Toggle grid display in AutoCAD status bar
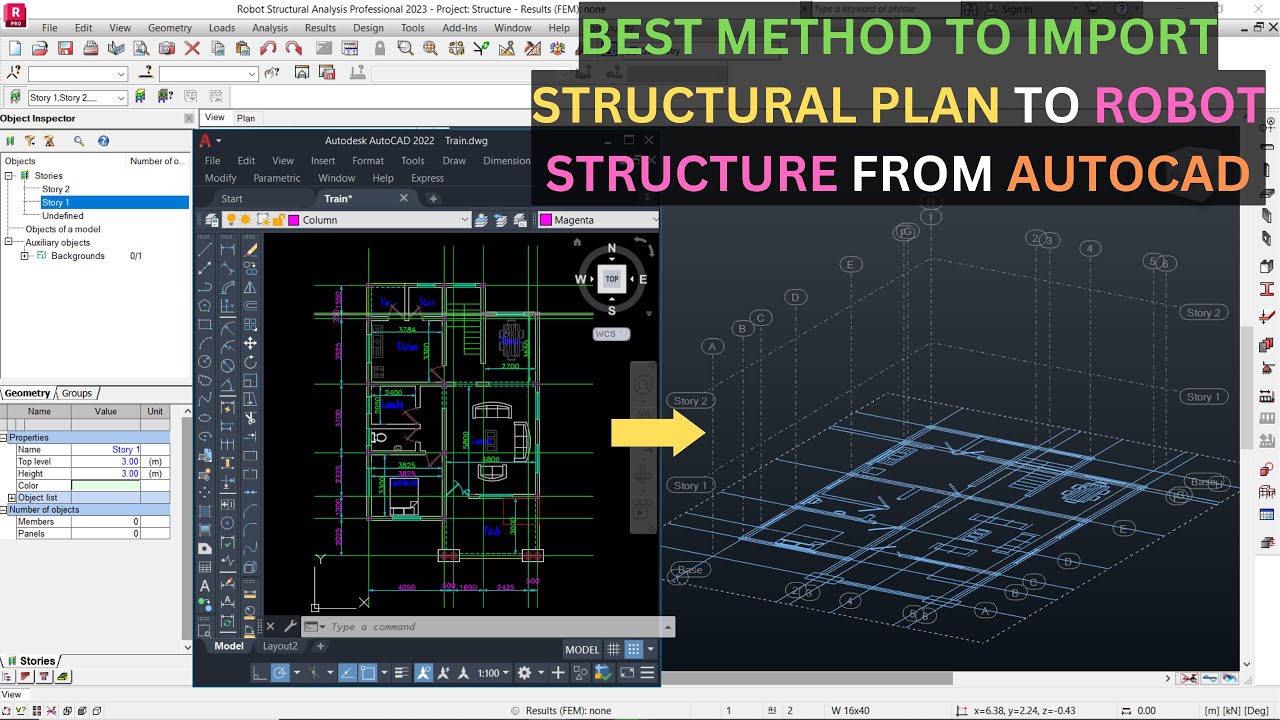This screenshot has width=1280, height=720. coord(614,649)
